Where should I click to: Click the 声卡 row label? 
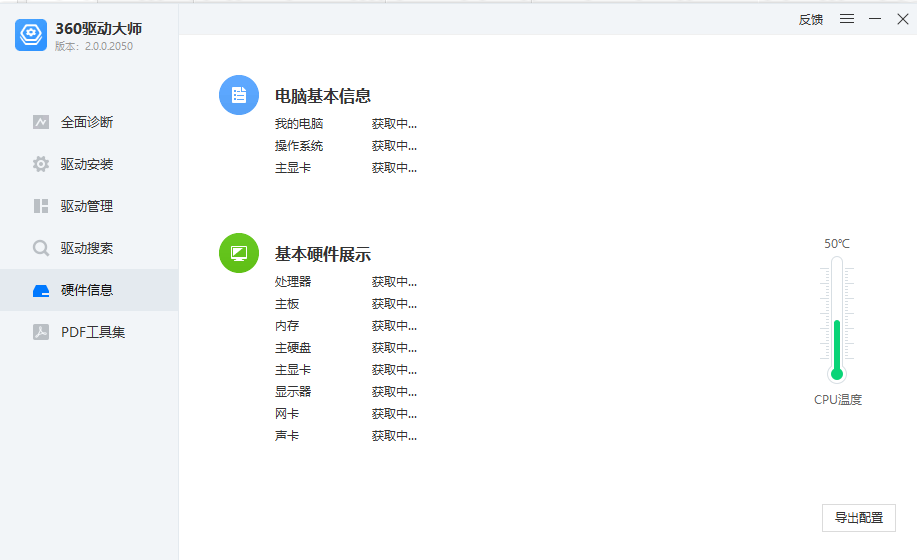coord(287,435)
